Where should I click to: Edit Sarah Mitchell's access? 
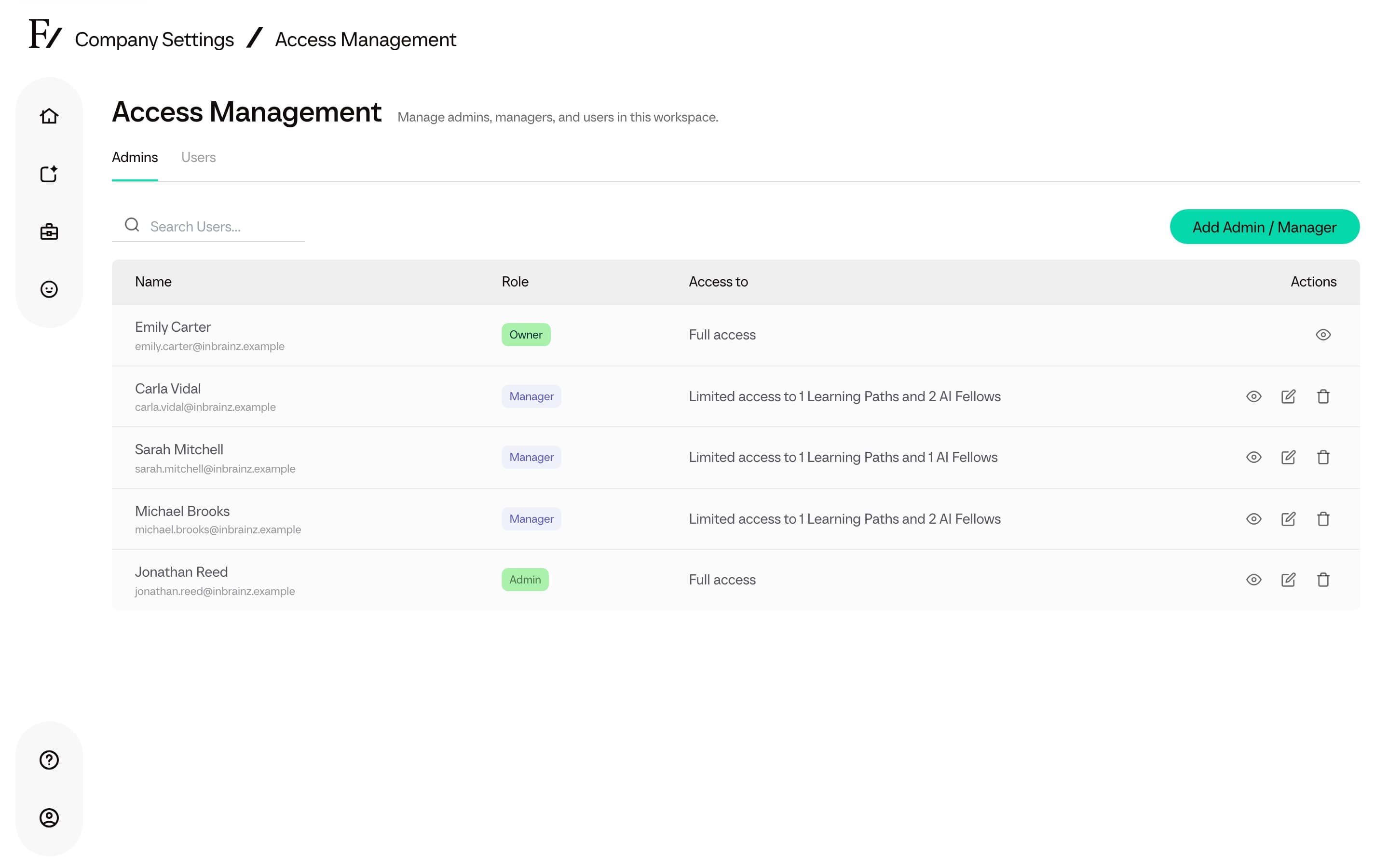click(1288, 458)
